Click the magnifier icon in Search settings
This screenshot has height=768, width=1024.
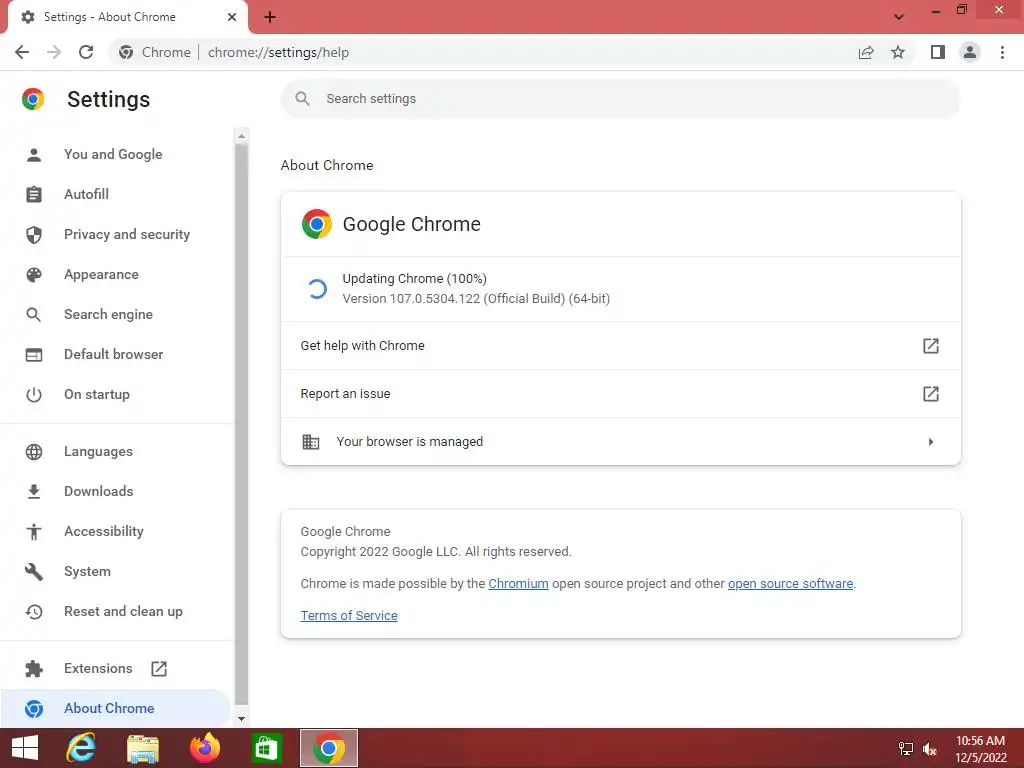coord(302,99)
